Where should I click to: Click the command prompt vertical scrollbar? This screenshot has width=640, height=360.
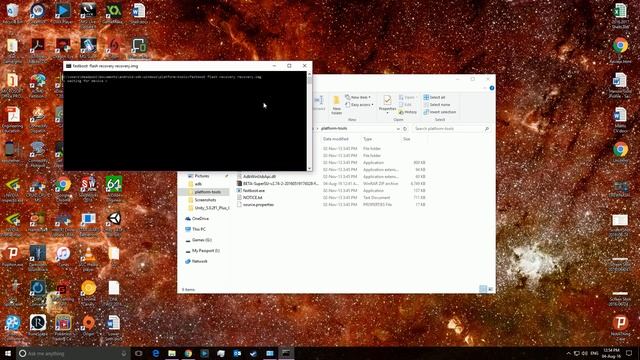[x=309, y=122]
